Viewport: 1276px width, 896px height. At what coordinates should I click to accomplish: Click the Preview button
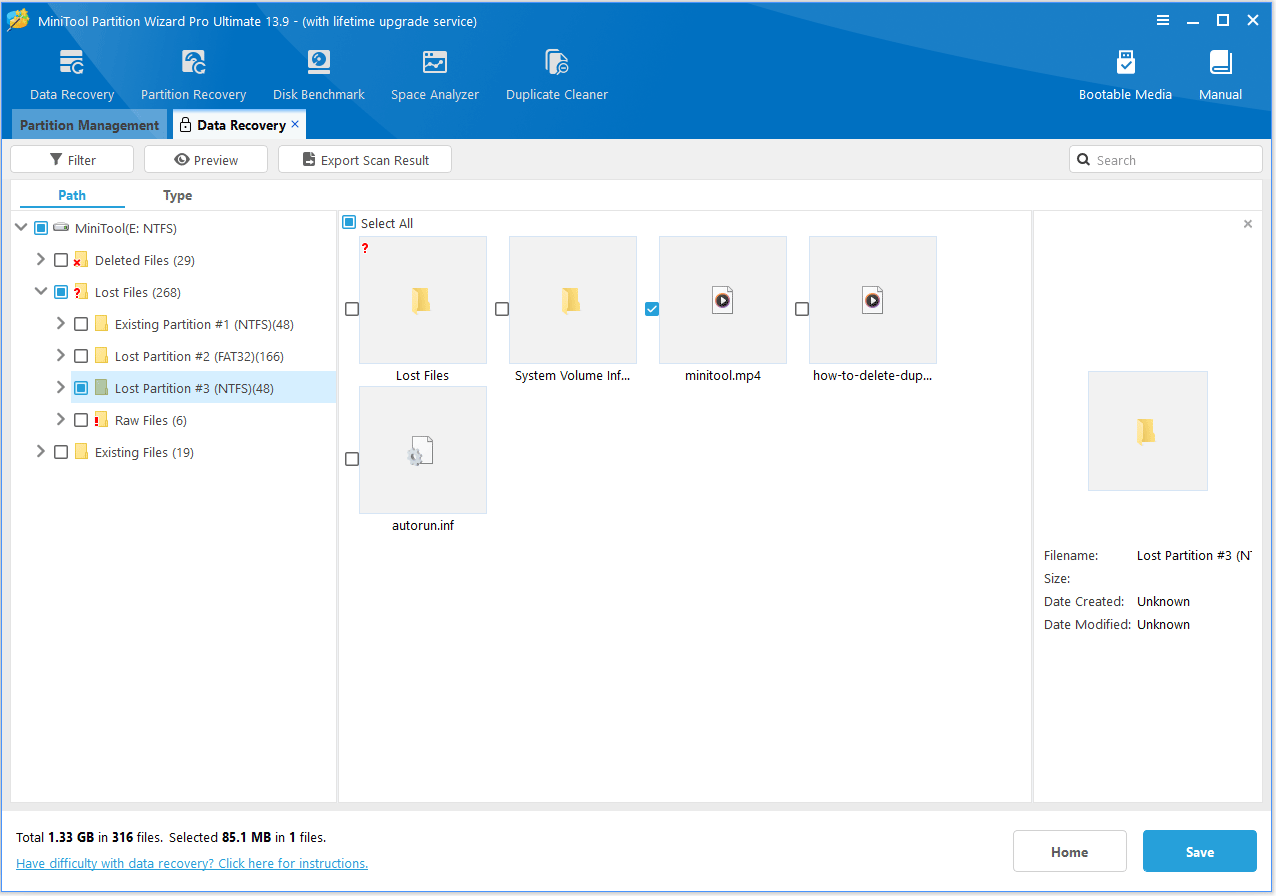point(206,160)
